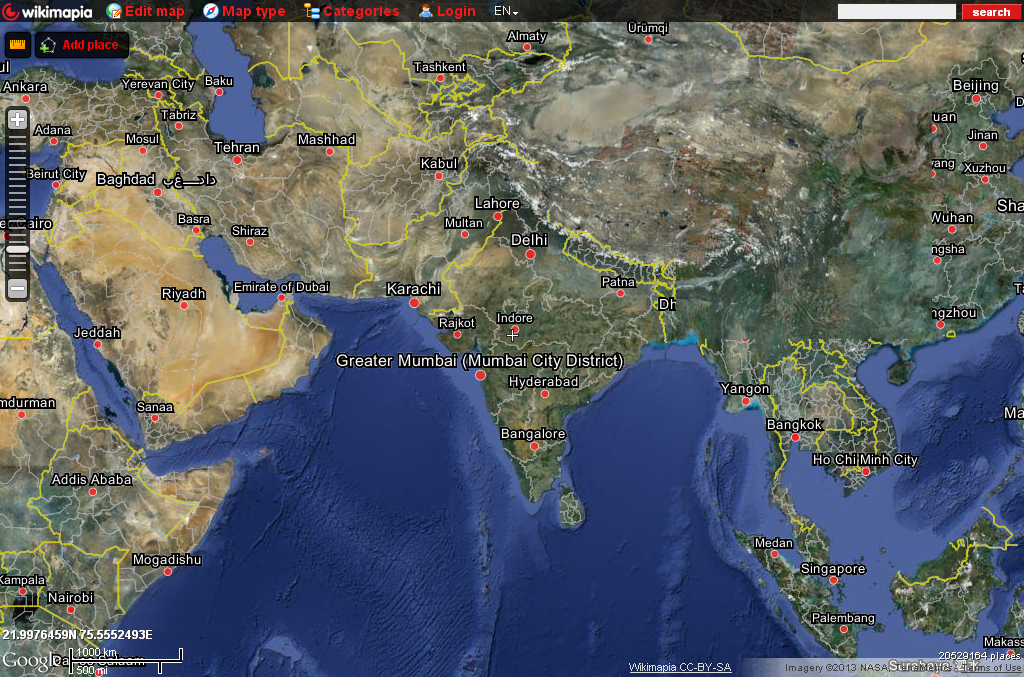Click the zoom-out minus icon
Screen dimensions: 1024x677
pos(16,287)
